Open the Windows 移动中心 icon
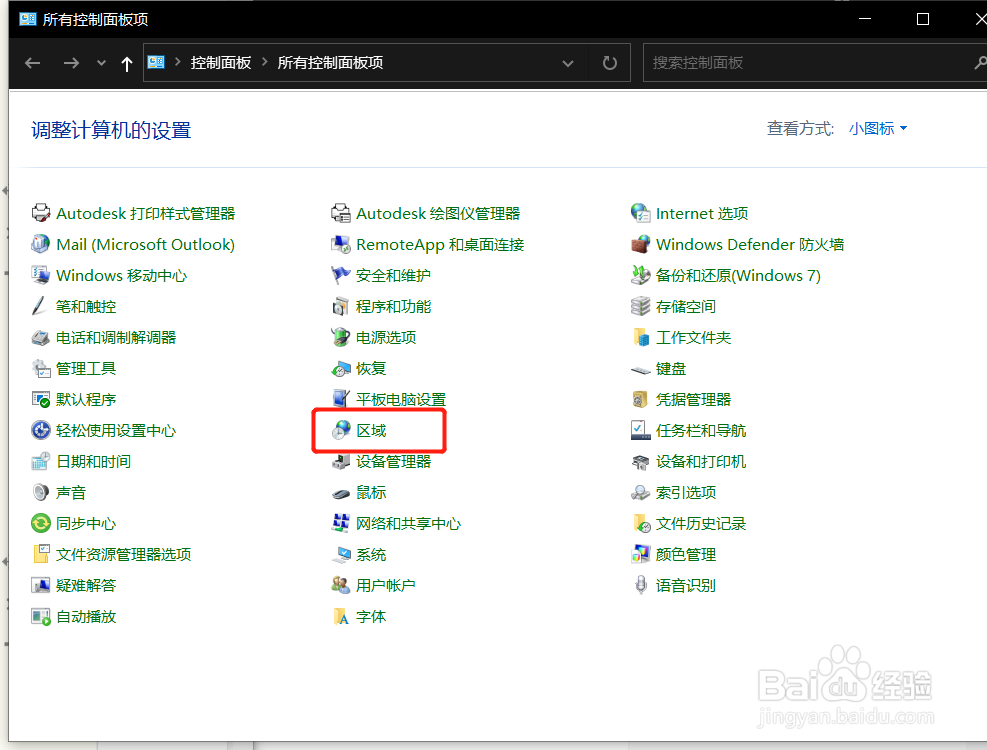 (41, 275)
